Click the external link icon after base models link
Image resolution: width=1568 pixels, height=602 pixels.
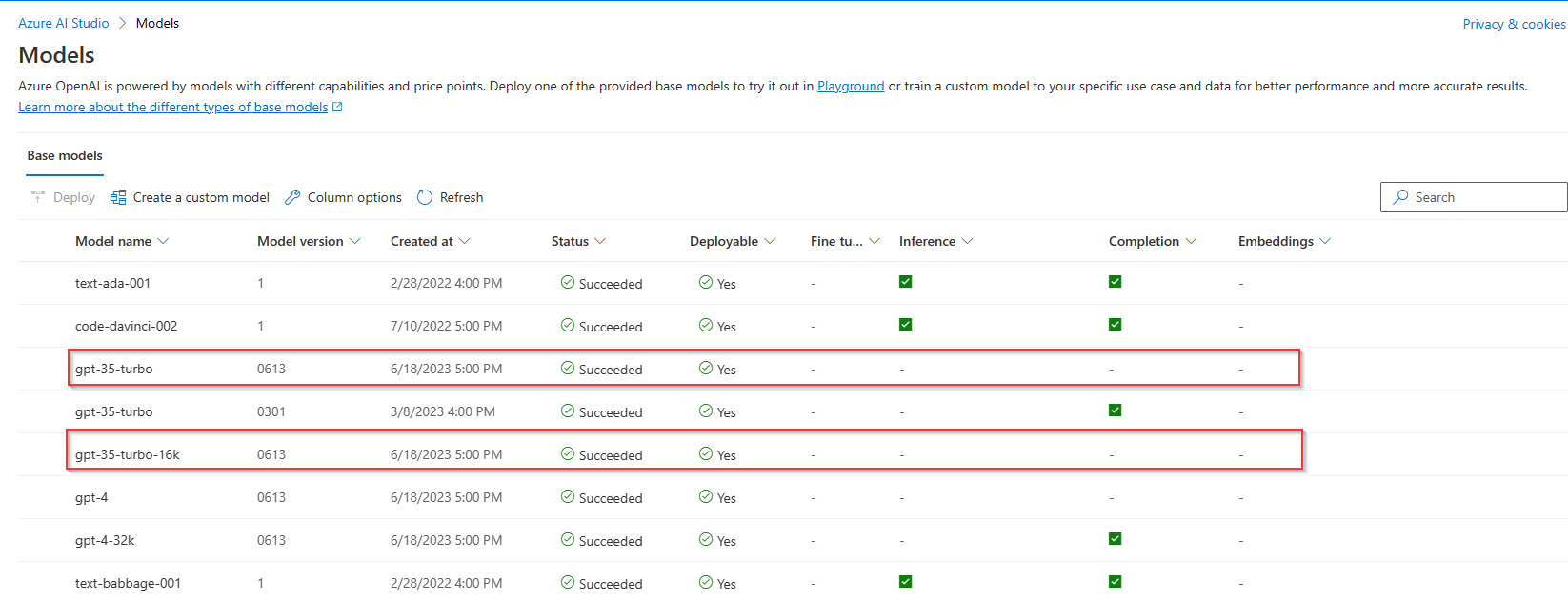click(337, 107)
